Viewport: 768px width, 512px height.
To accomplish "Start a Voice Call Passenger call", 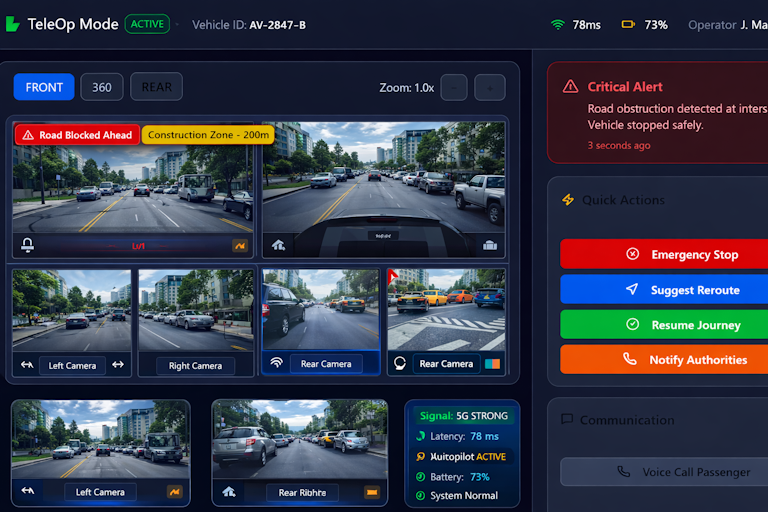I will point(664,472).
